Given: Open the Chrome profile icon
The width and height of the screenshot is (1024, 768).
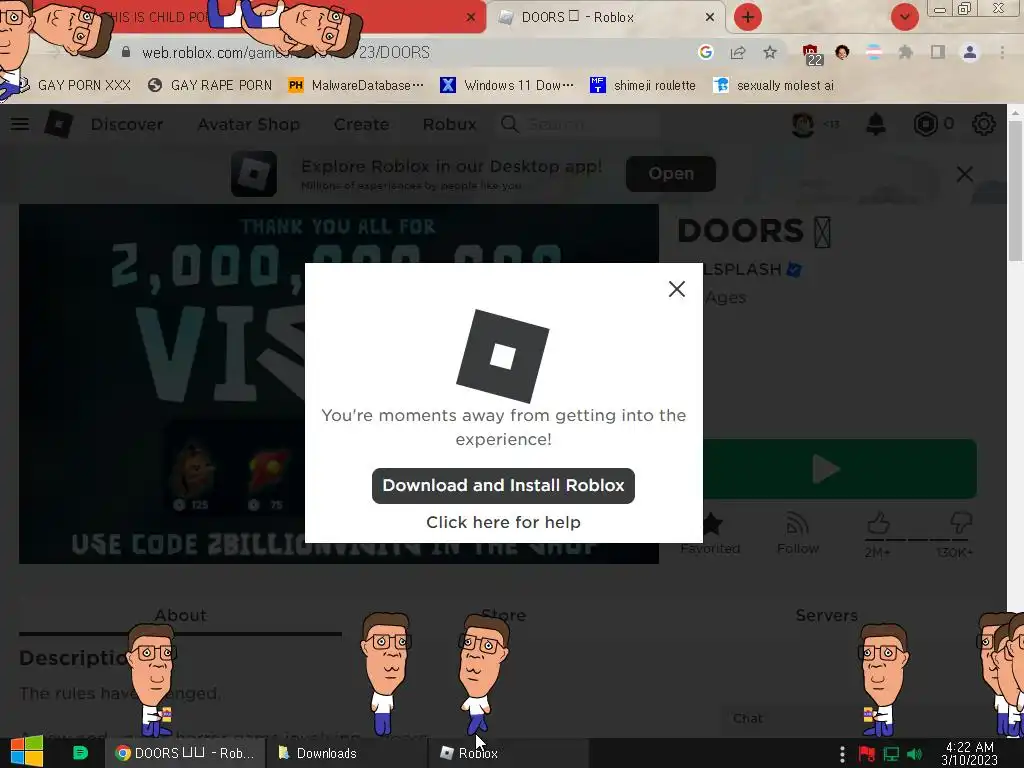Looking at the screenshot, I should (970, 52).
